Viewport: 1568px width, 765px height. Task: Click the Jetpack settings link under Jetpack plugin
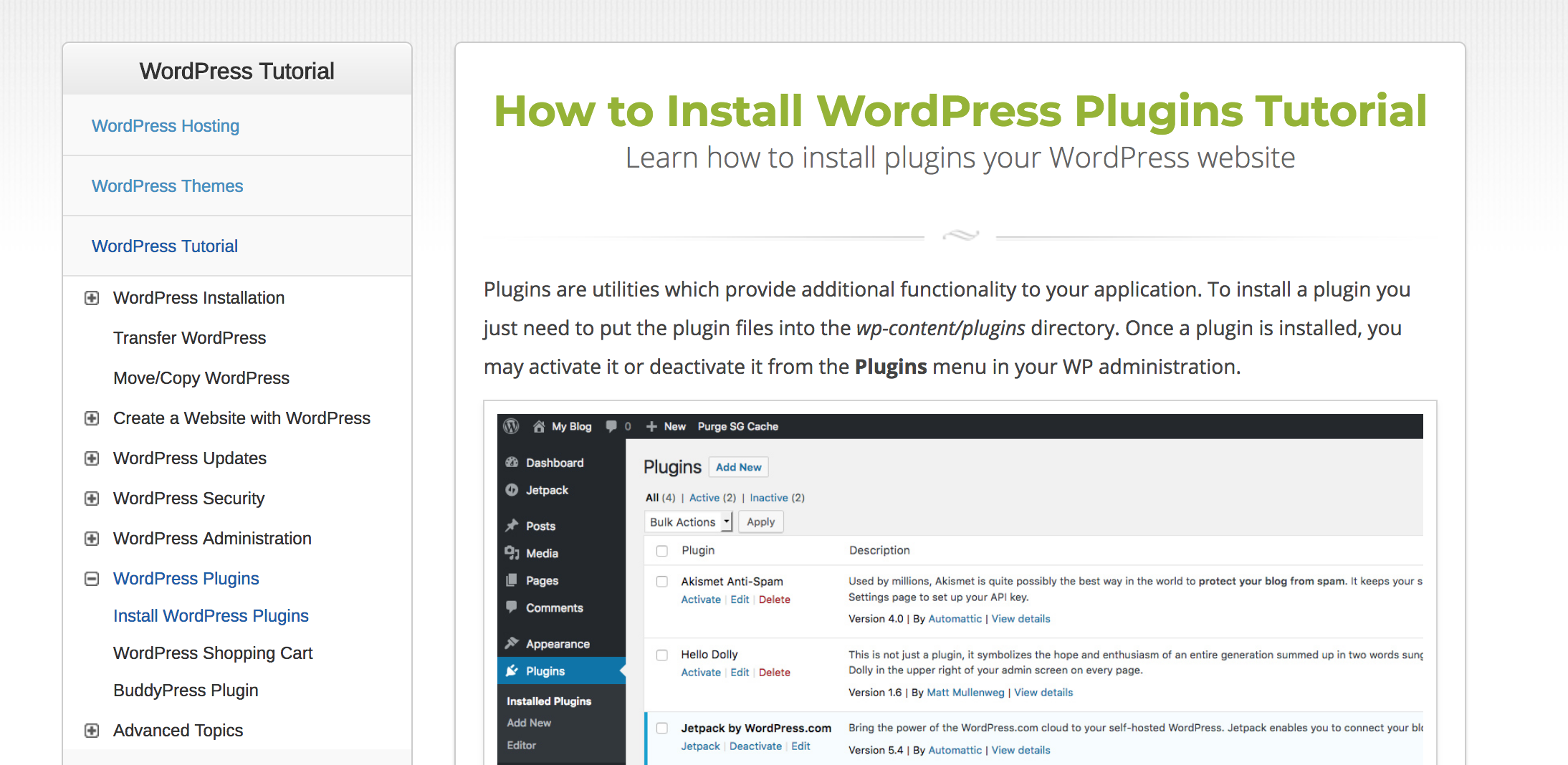coord(700,746)
